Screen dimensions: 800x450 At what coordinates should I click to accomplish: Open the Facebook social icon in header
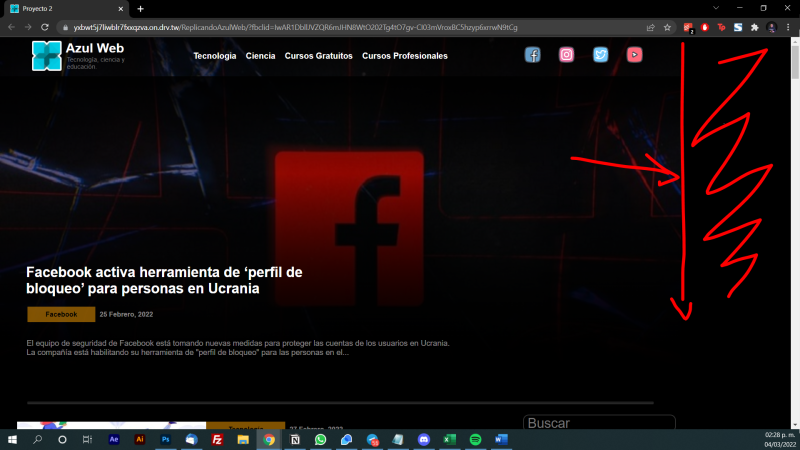click(533, 55)
